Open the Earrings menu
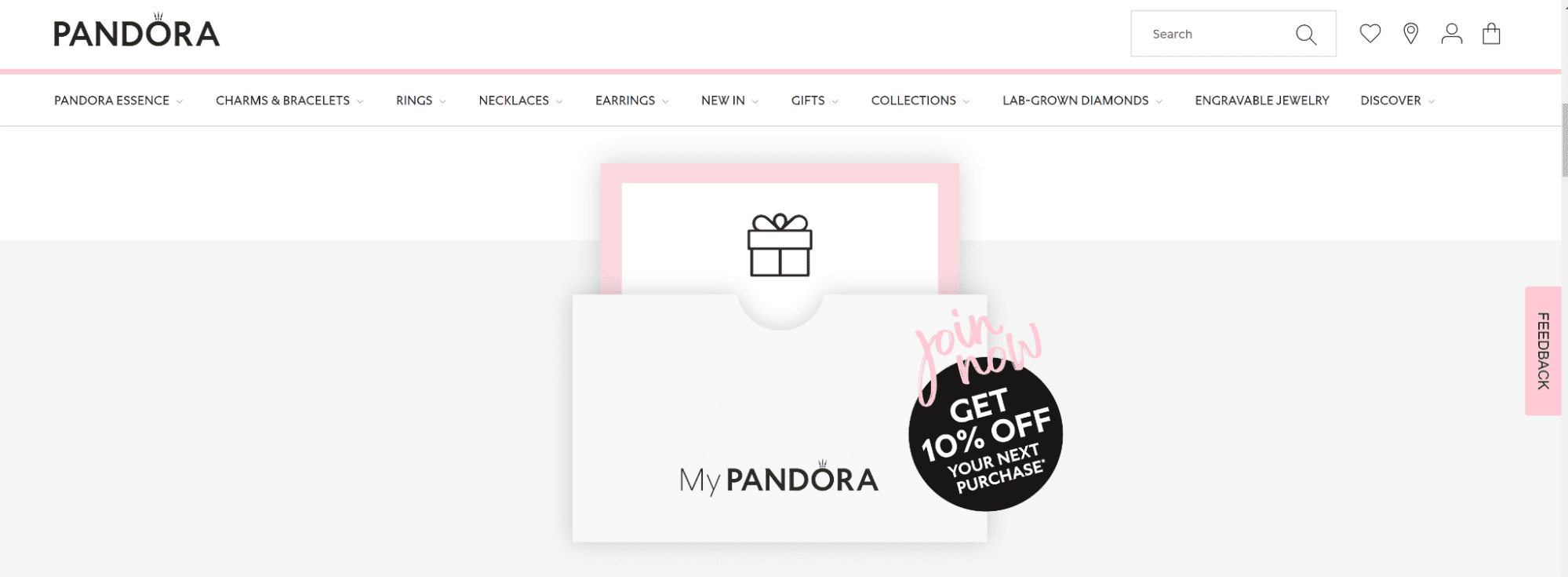Image resolution: width=1568 pixels, height=577 pixels. tap(632, 100)
